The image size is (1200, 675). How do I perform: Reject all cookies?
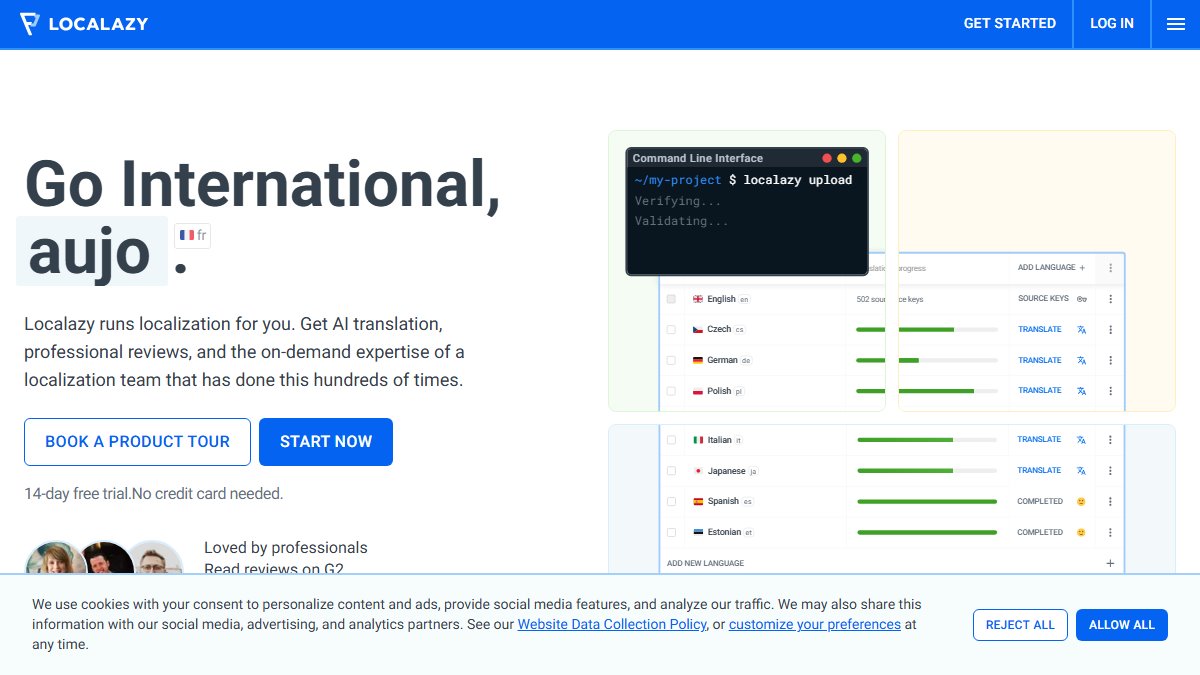[x=1020, y=625]
